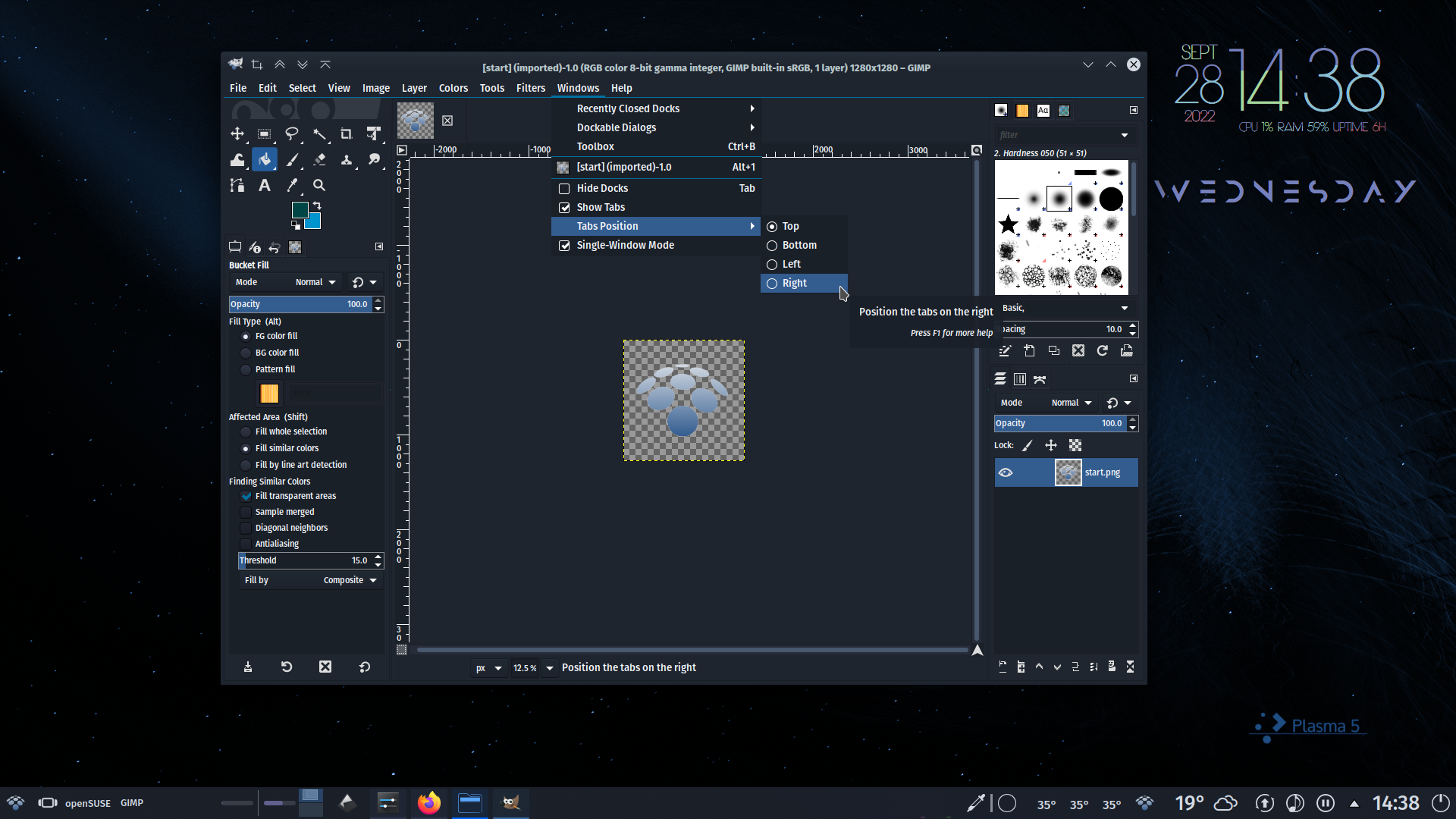Click the lock alpha channel checkerboard icon
Screen dimensions: 1456x819
click(x=1075, y=446)
